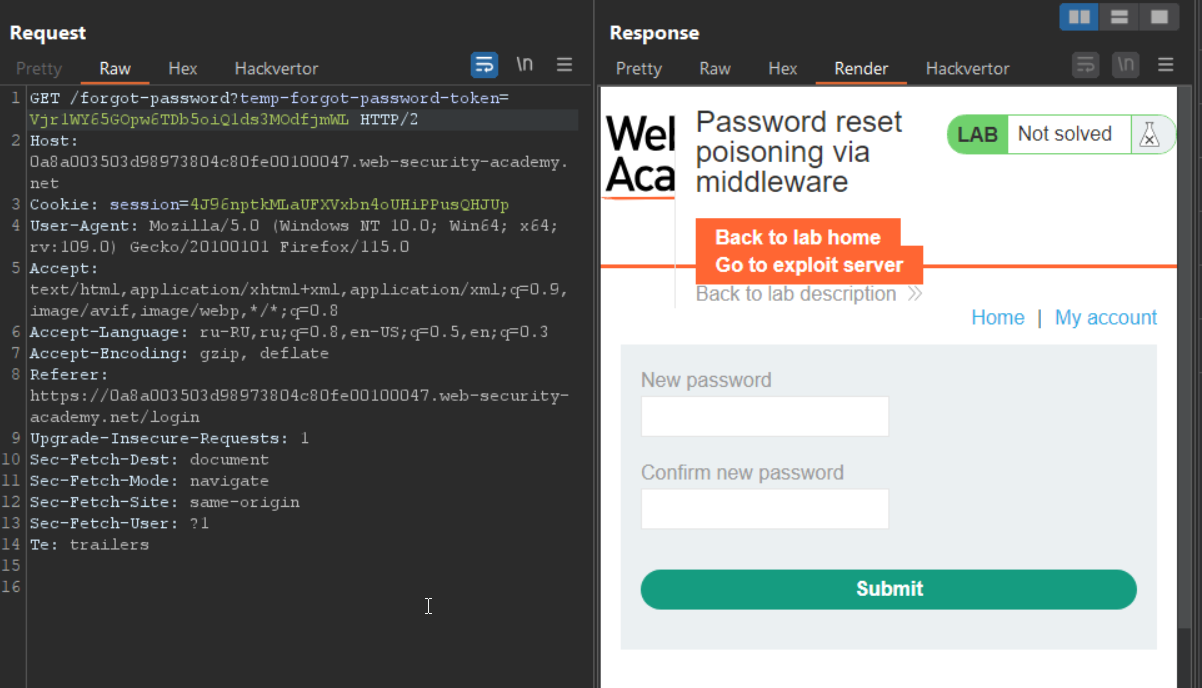This screenshot has height=688, width=1202.
Task: Show non-printable characters in Response panel
Action: coord(1126,65)
